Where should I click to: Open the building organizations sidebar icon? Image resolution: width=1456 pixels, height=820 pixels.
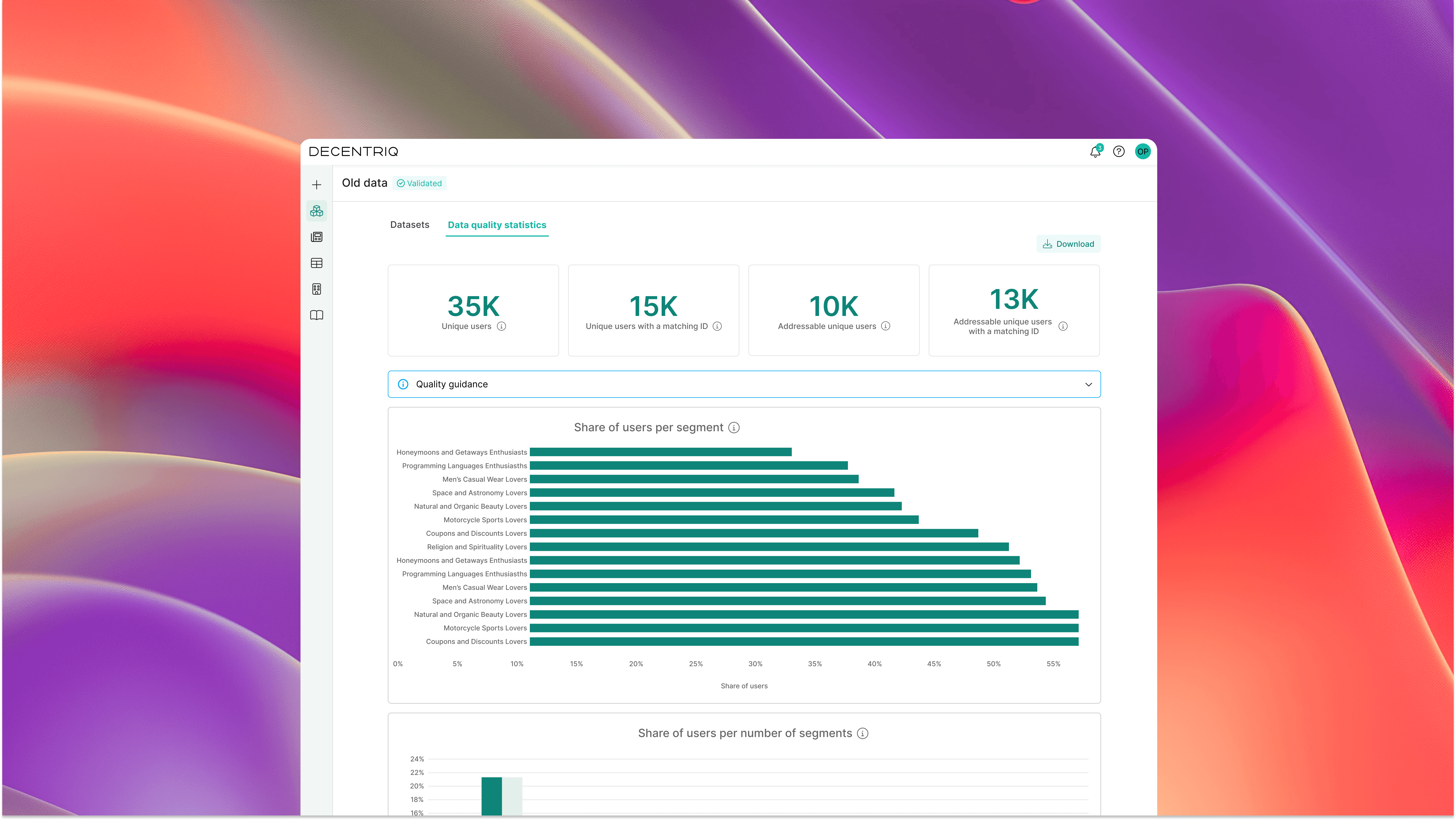point(317,289)
